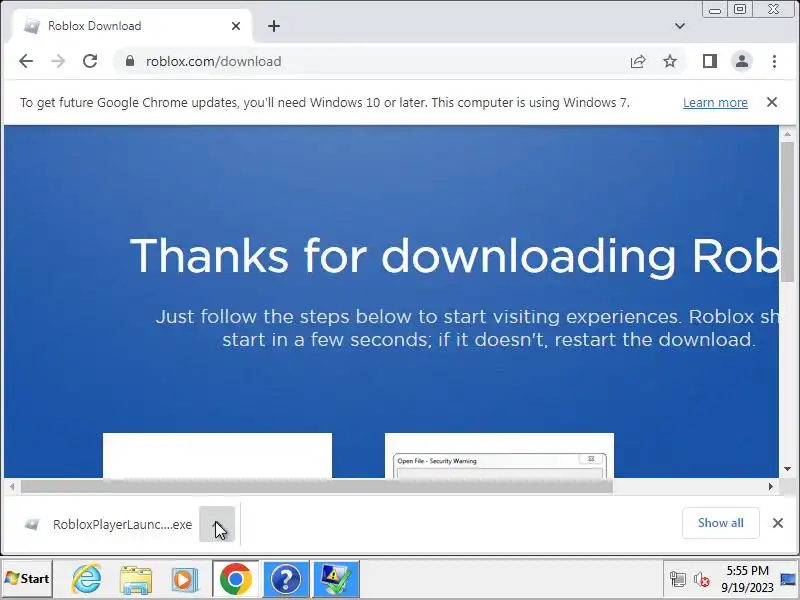Viewport: 800px width, 600px height.
Task: Switch to Google Chrome in taskbar
Action: 236,579
